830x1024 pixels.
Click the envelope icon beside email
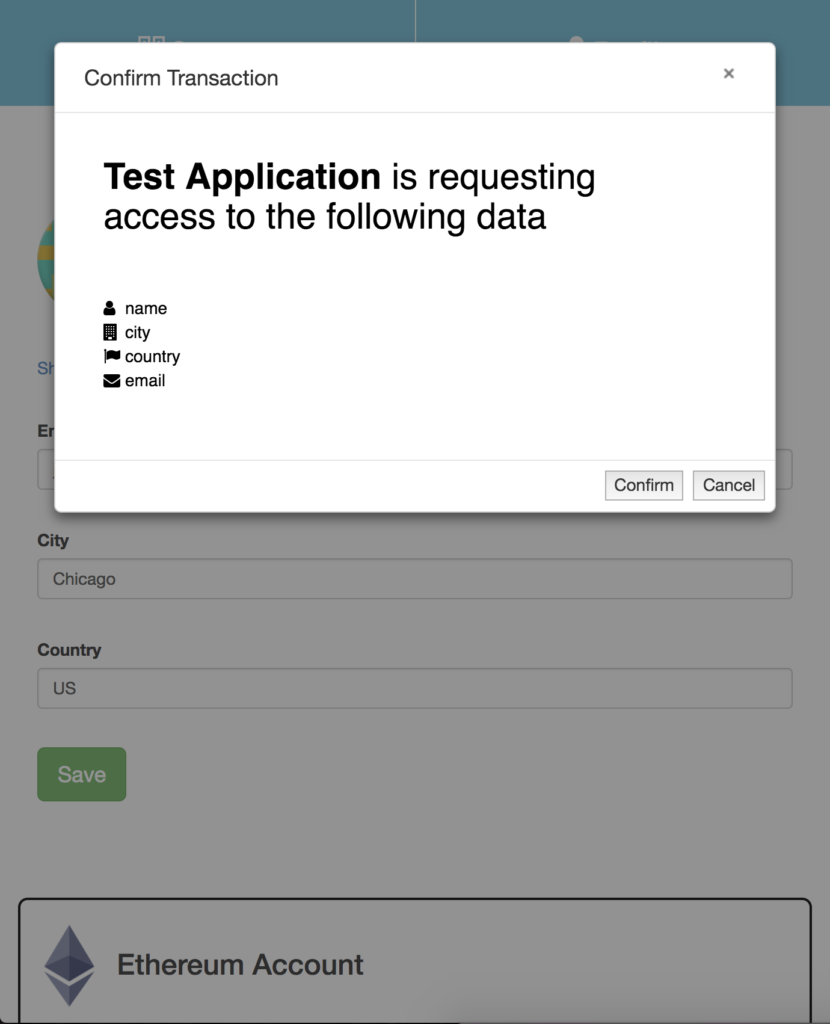pos(112,381)
